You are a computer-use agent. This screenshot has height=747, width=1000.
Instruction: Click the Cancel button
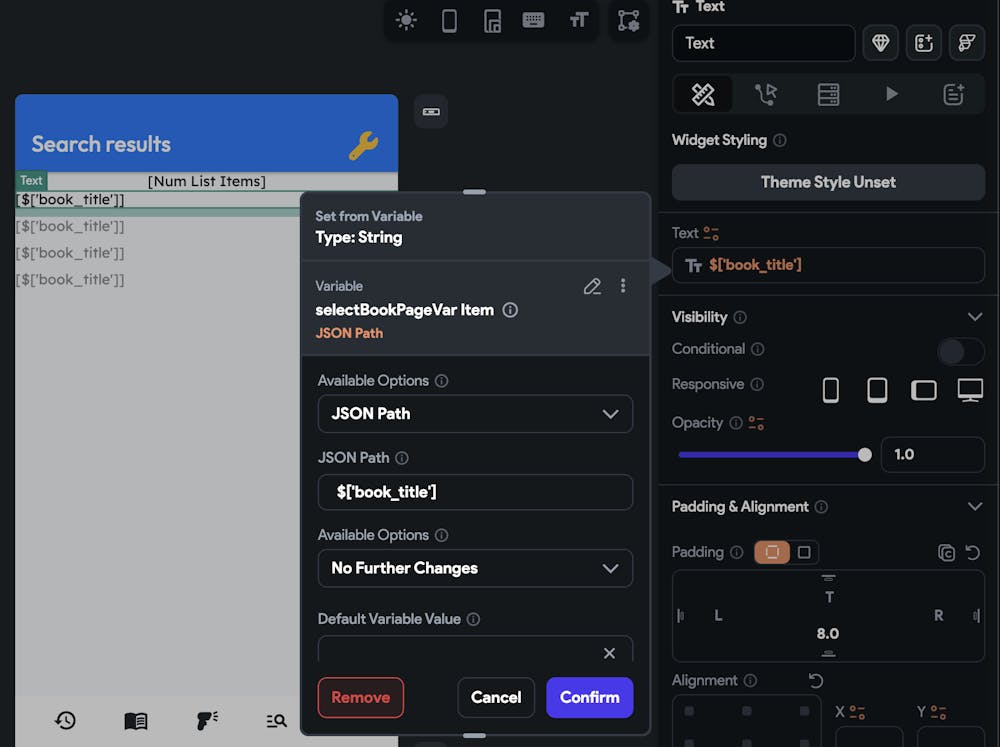[496, 698]
